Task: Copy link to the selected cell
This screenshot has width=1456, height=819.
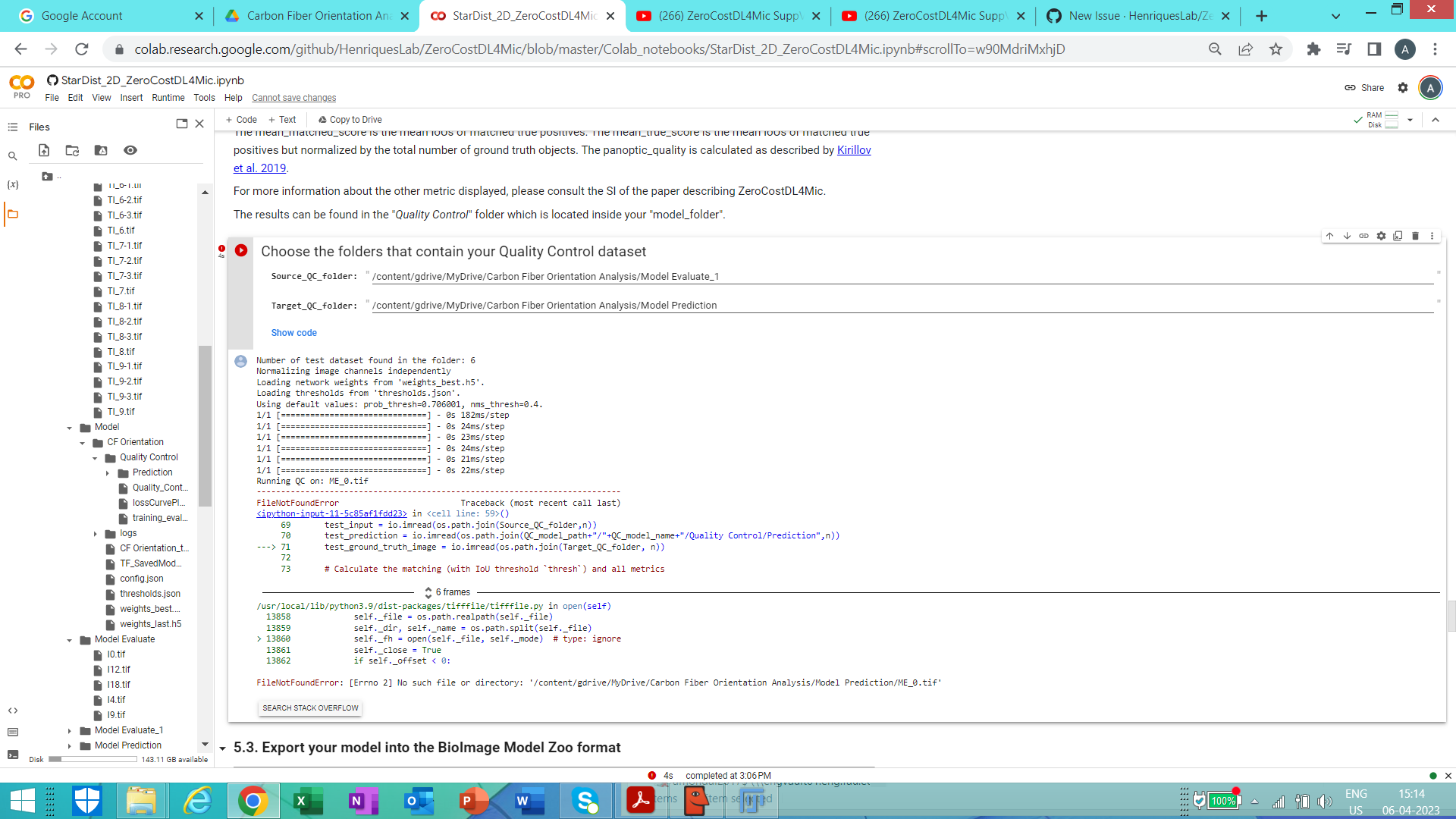Action: coord(1363,236)
